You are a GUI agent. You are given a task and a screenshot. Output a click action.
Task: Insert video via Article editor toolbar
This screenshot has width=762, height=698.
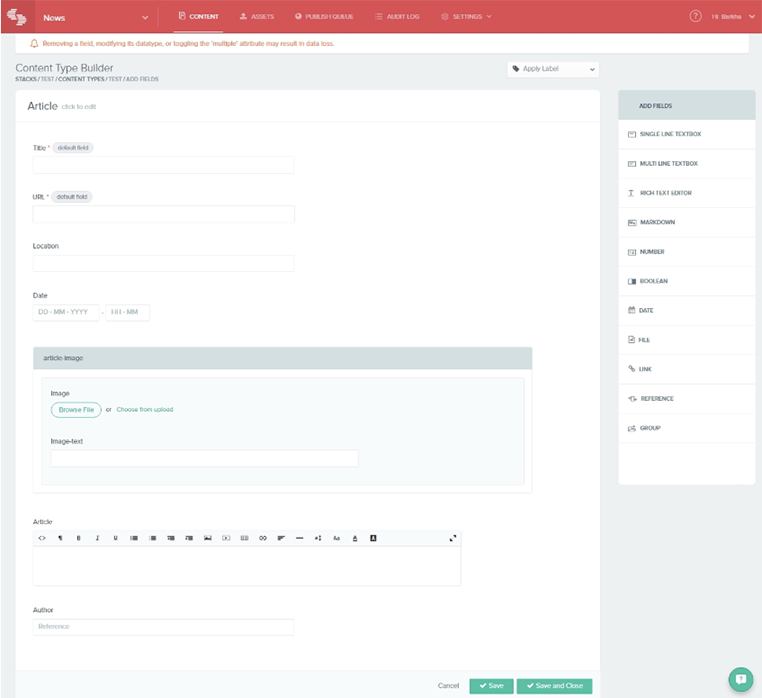pos(226,538)
